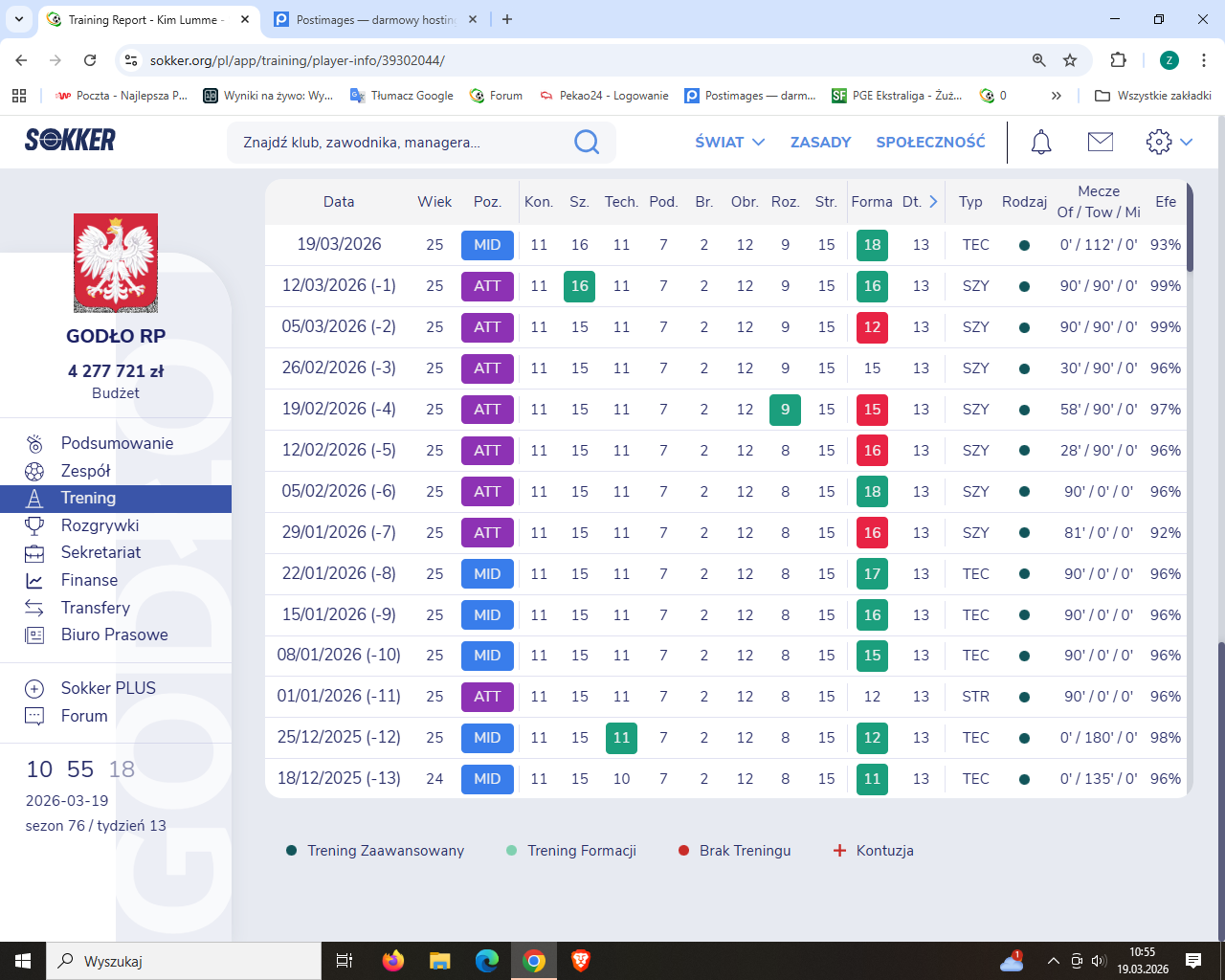
Task: Click the GODŁO RP club crest
Action: [x=116, y=263]
